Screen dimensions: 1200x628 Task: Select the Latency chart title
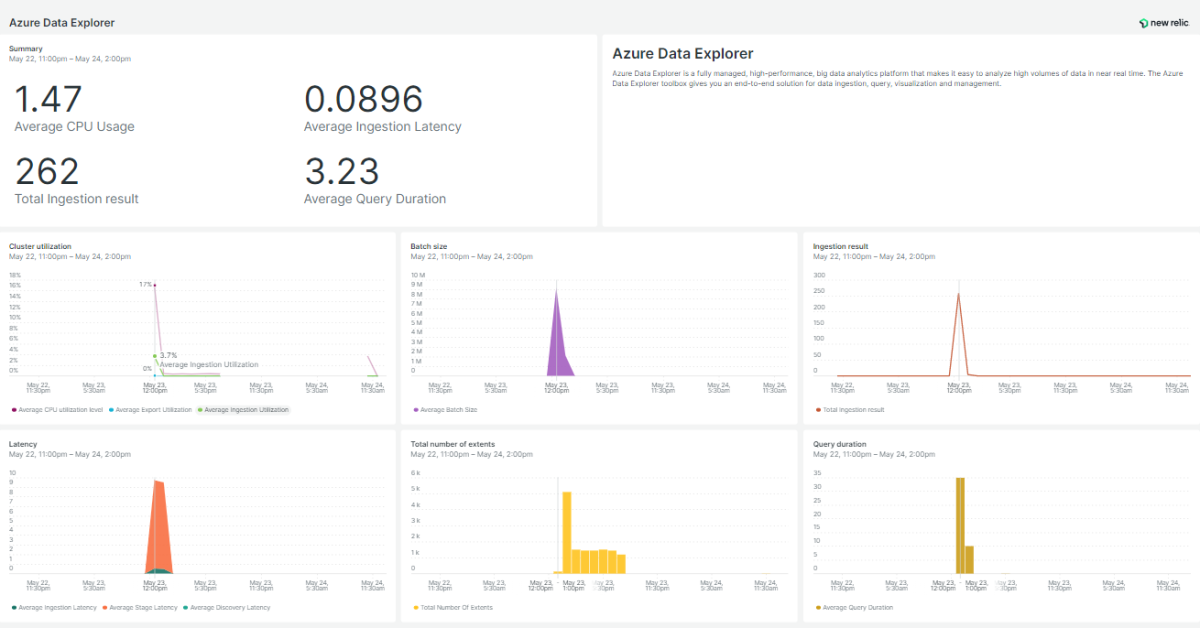tap(23, 443)
